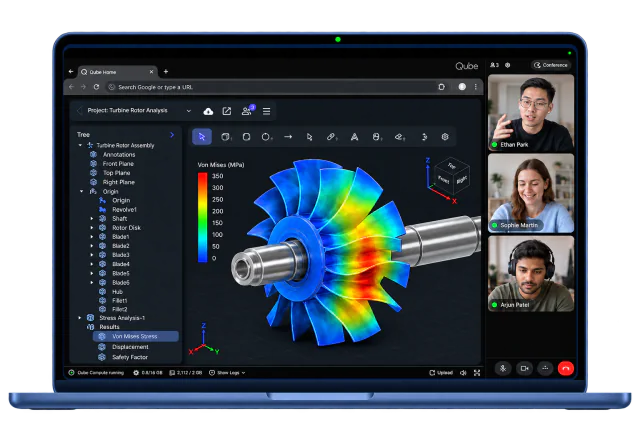Select Arjun Patel video tile
Viewport: 640px width, 427px height.
pyautogui.click(x=531, y=274)
